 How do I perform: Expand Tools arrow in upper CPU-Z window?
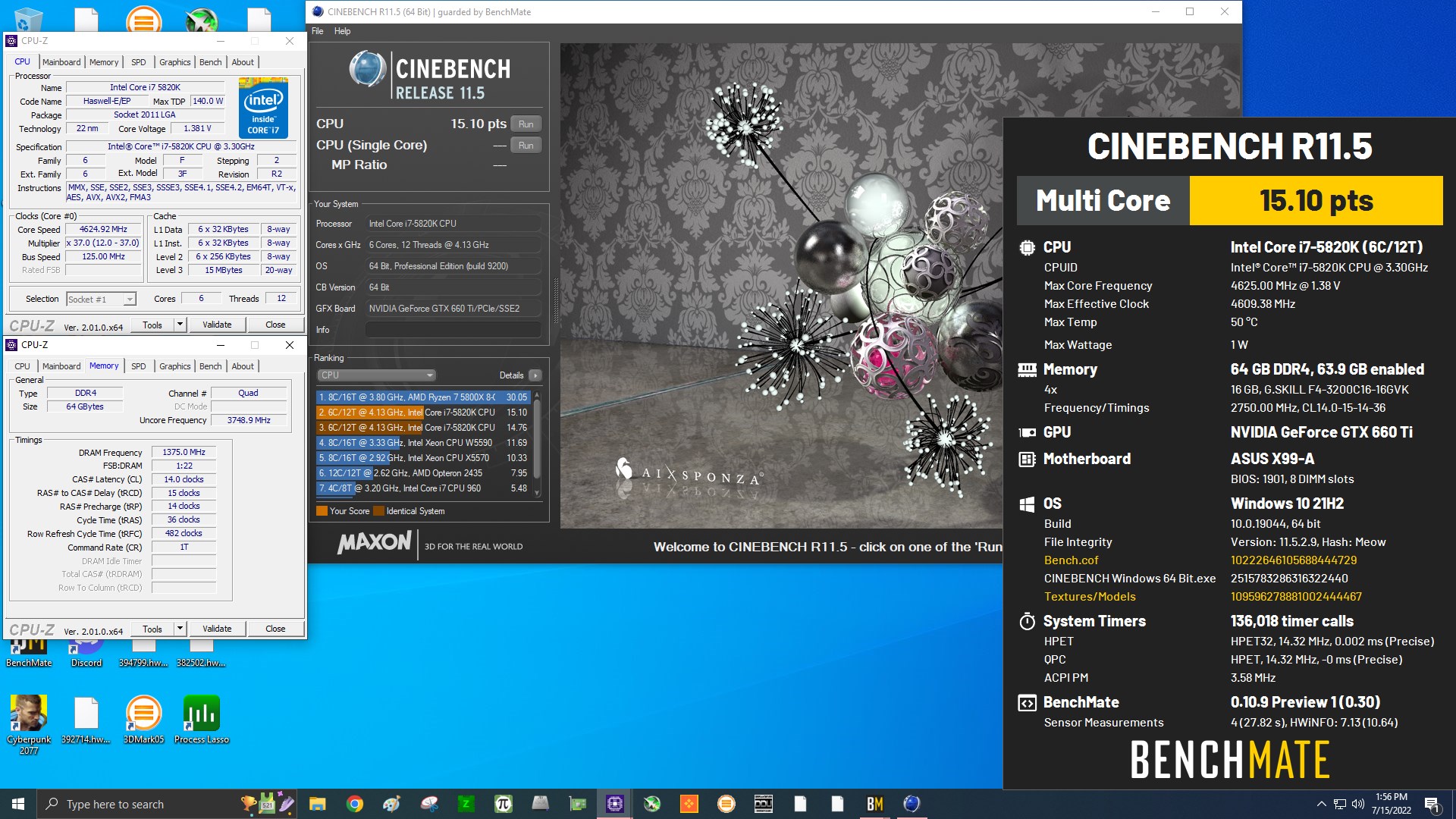tap(180, 325)
